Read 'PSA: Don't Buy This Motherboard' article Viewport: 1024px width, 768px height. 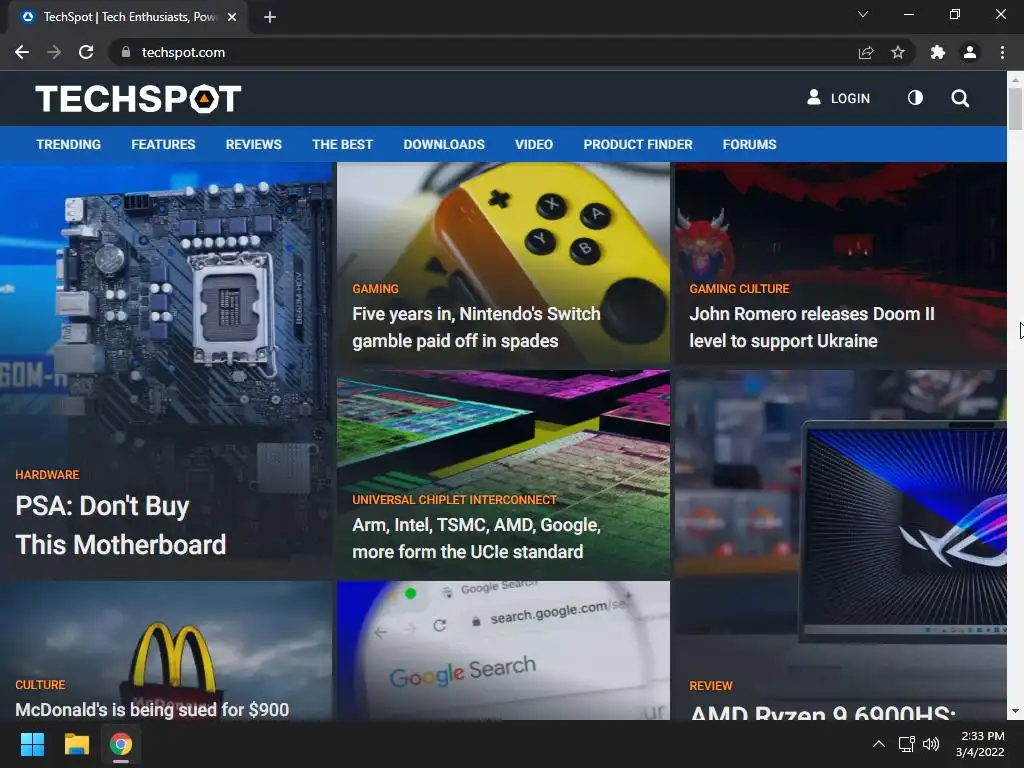pyautogui.click(x=121, y=525)
